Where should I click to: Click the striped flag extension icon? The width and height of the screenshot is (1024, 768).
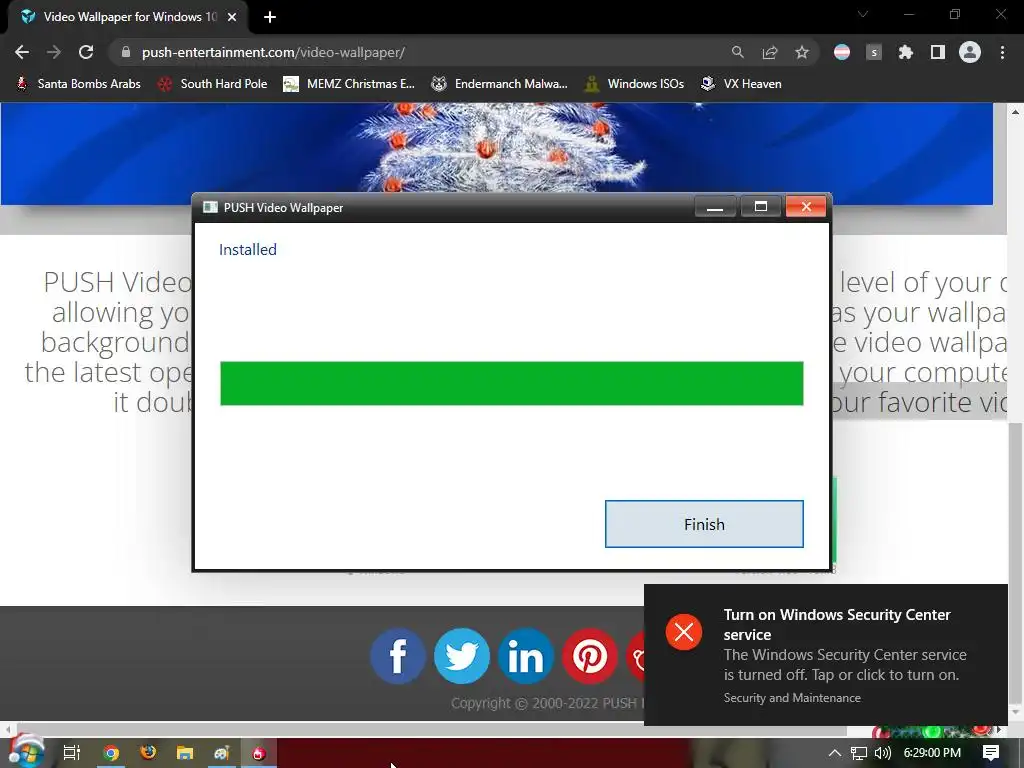[x=842, y=52]
